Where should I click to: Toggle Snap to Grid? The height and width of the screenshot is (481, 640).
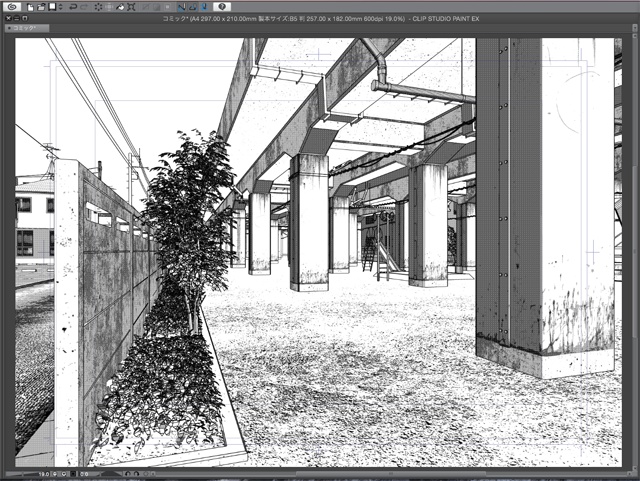(x=204, y=7)
